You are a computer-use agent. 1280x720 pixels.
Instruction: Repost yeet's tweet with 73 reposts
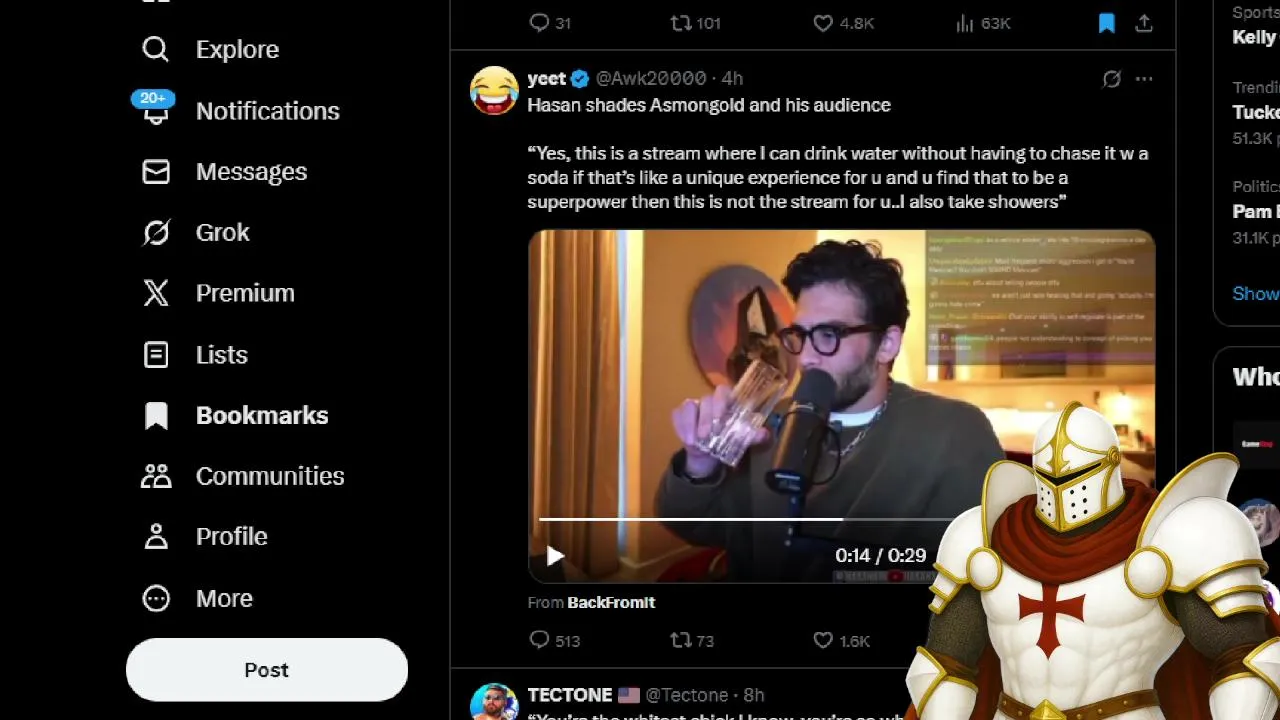pos(680,640)
